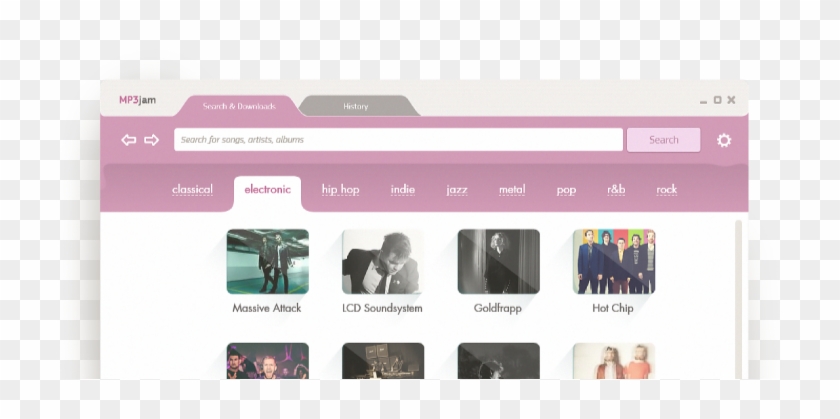Click the MP3jam logo
840x419 pixels.
137,100
